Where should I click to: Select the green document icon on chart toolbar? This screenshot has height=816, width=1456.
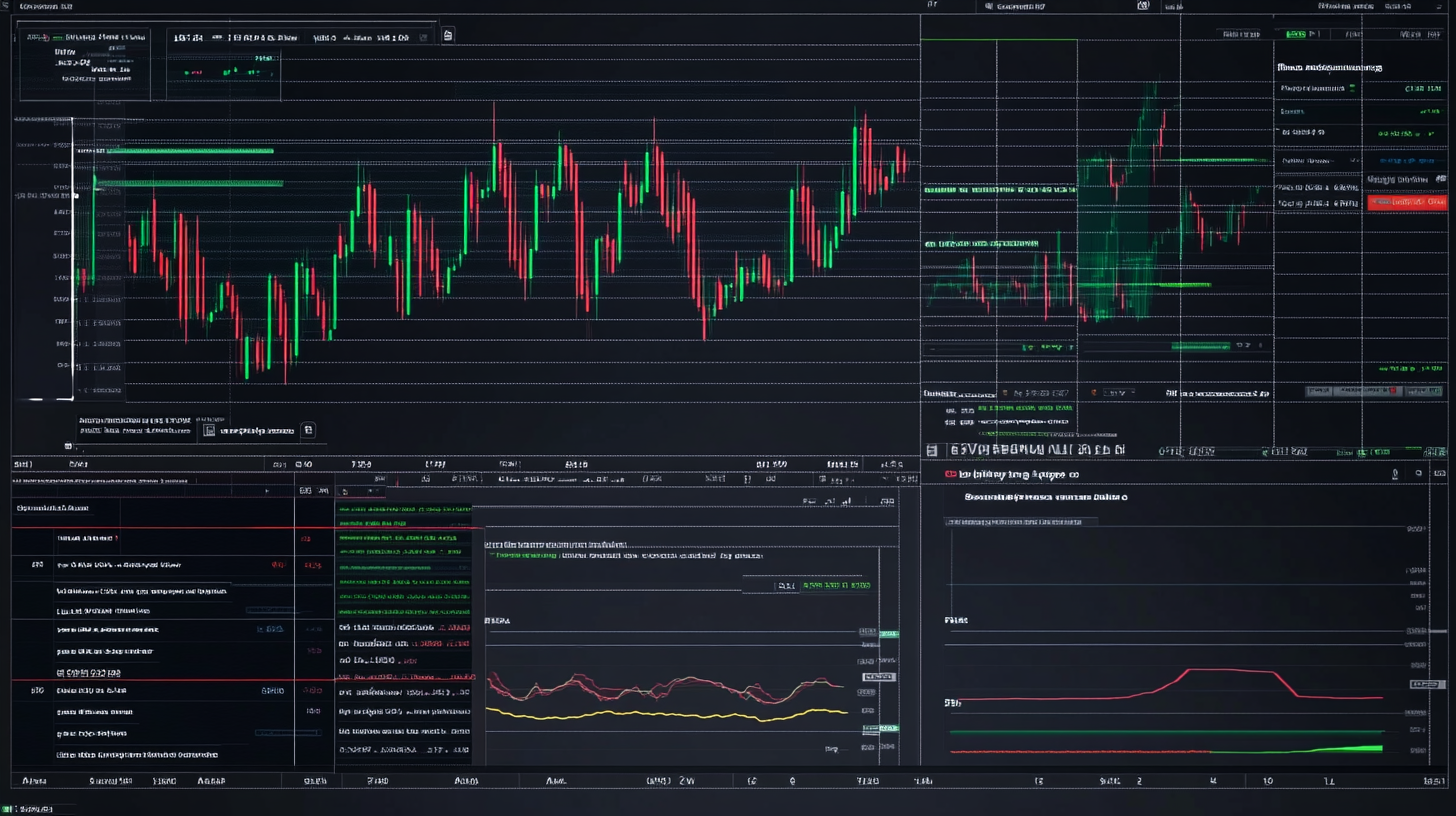tap(447, 35)
